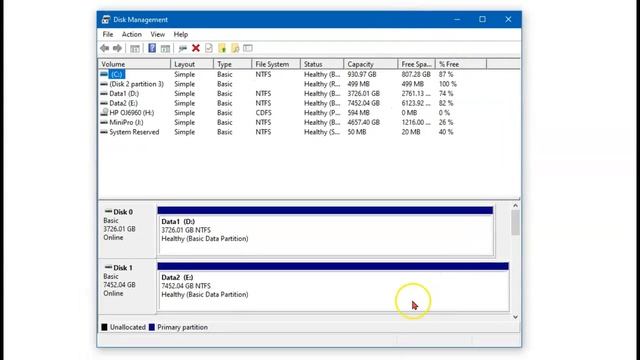This screenshot has height=360, width=640.
Task: Sort by the File System column header
Action: [x=276, y=64]
